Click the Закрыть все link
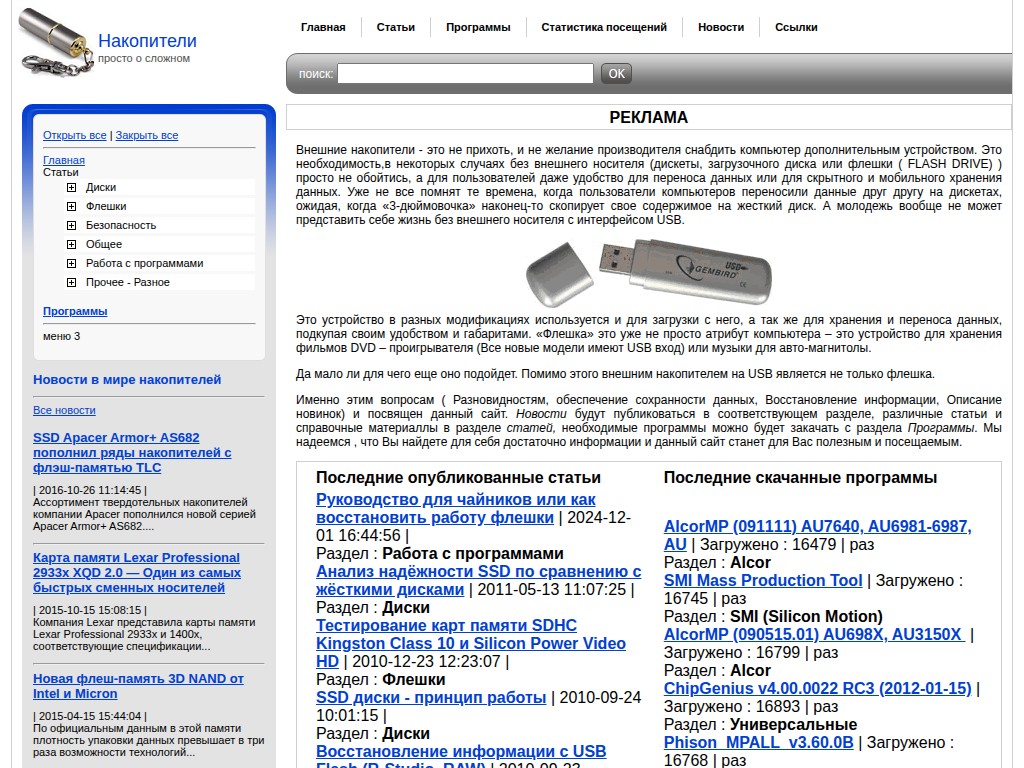Screen dimensions: 1024x768 (x=147, y=135)
